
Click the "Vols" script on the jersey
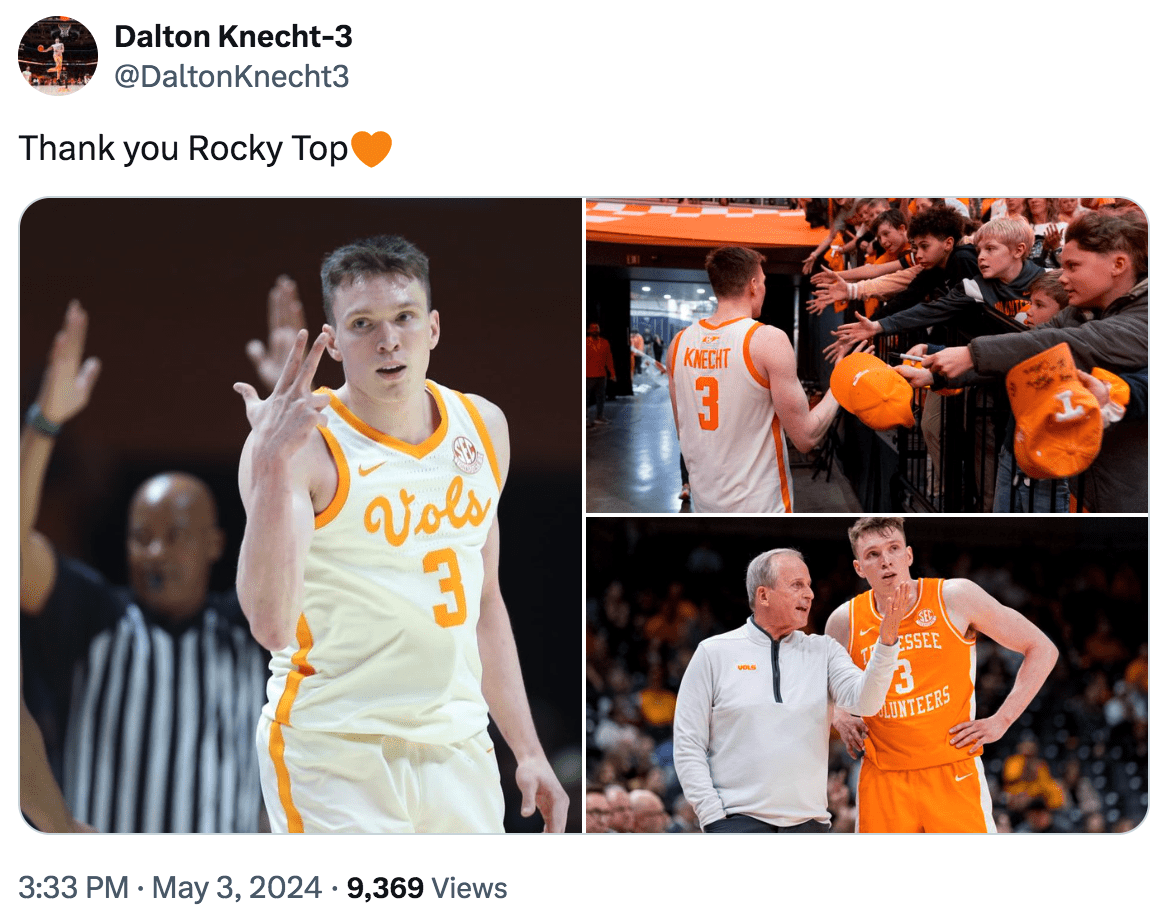[x=428, y=515]
